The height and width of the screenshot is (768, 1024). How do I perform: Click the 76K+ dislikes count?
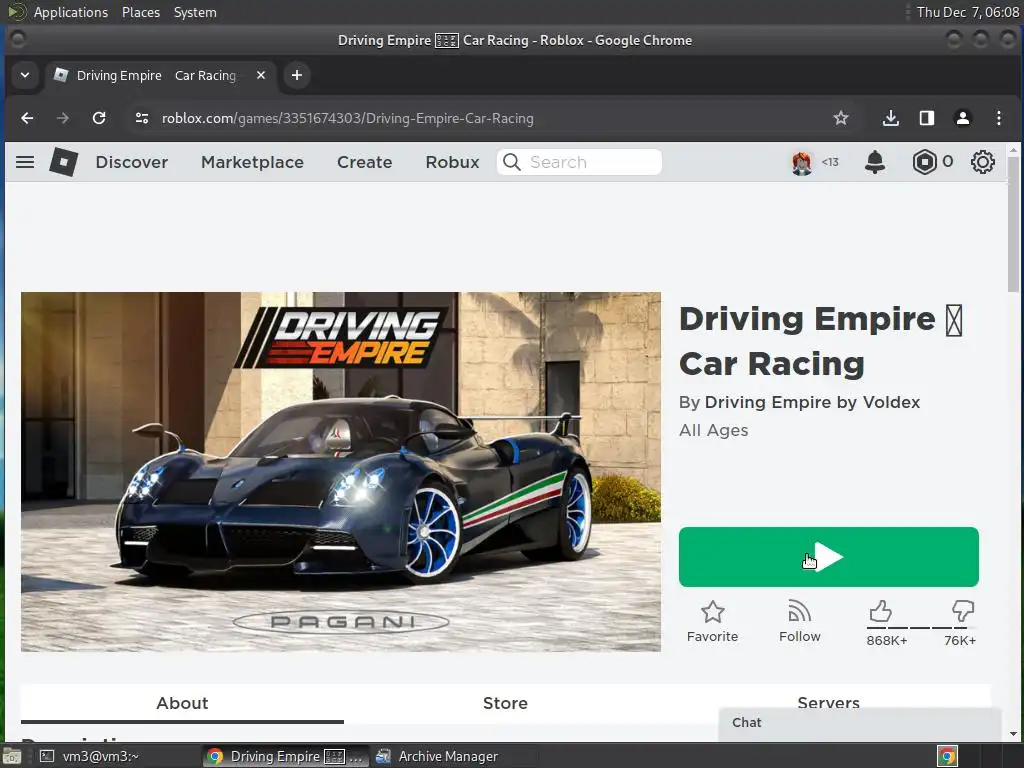960,641
